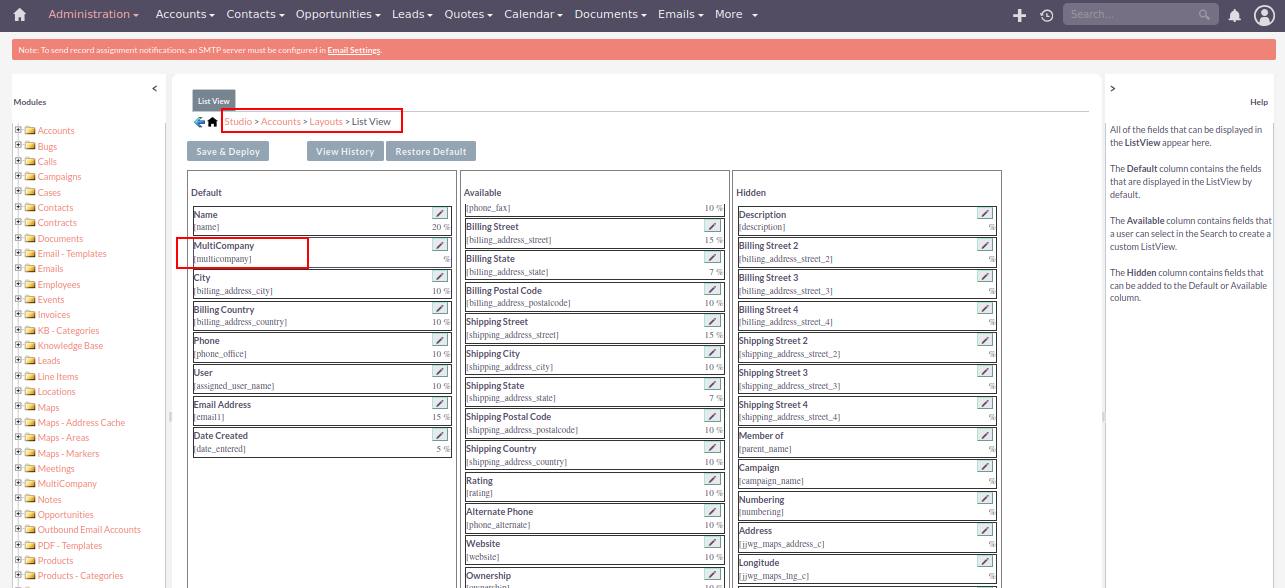The image size is (1285, 588).
Task: Click the SuiteCRM home icon
Action: tap(20, 15)
